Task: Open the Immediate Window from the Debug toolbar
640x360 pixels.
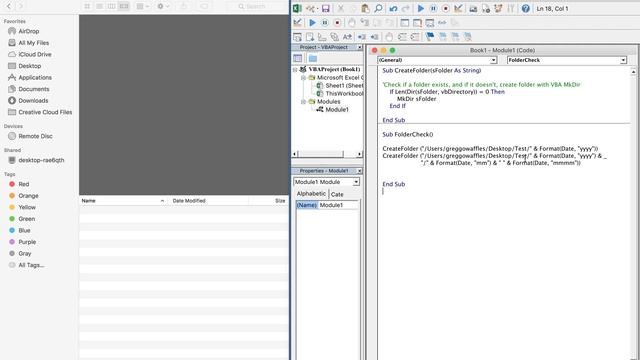Action: 417,22
